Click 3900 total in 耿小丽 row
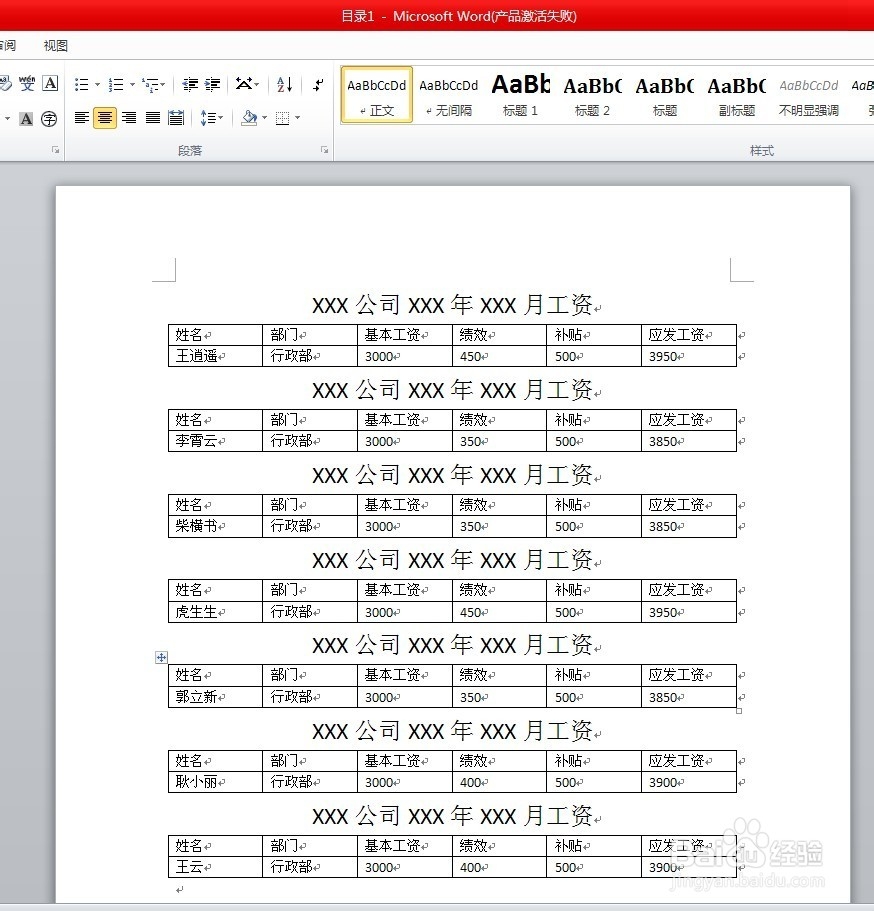874x911 pixels. pyautogui.click(x=689, y=782)
